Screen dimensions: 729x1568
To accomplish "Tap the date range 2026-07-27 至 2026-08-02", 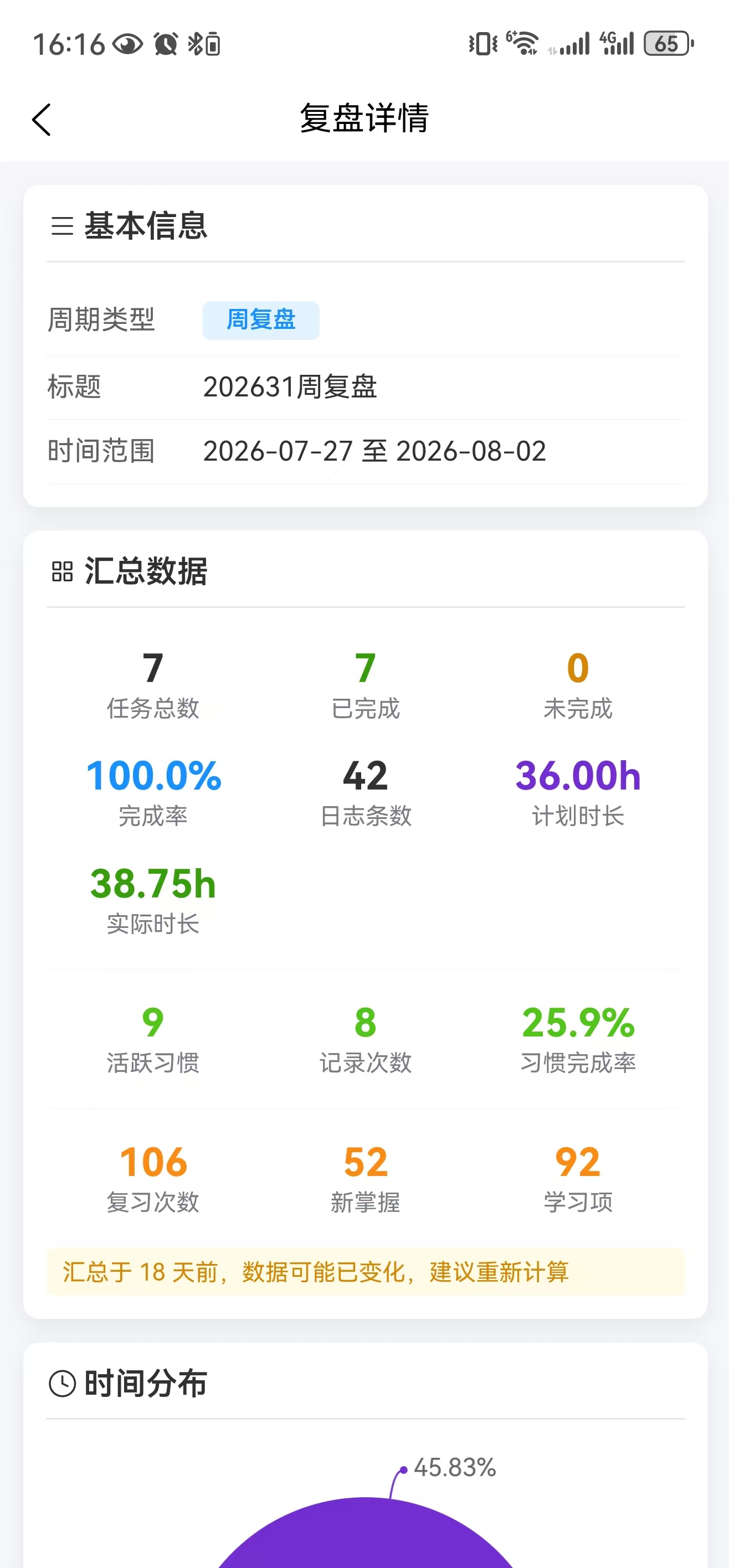I will [x=374, y=452].
